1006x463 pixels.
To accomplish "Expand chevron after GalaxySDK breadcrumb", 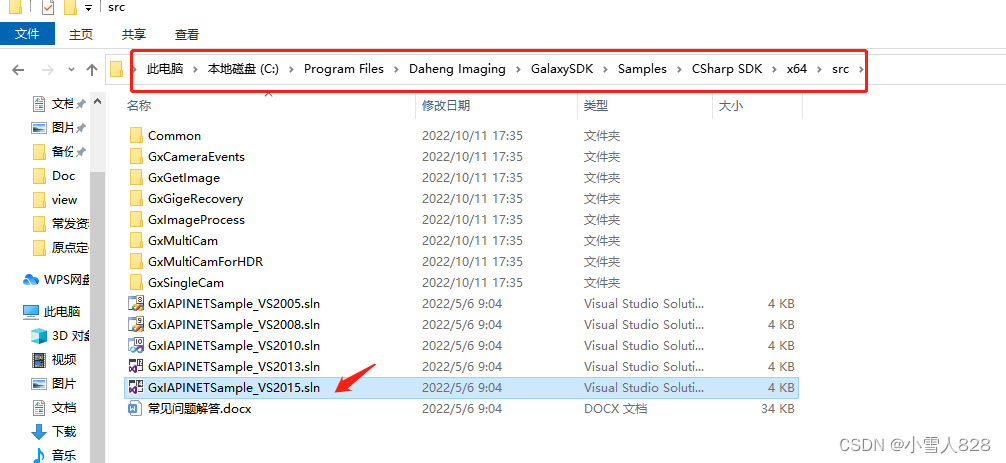I will click(x=607, y=69).
